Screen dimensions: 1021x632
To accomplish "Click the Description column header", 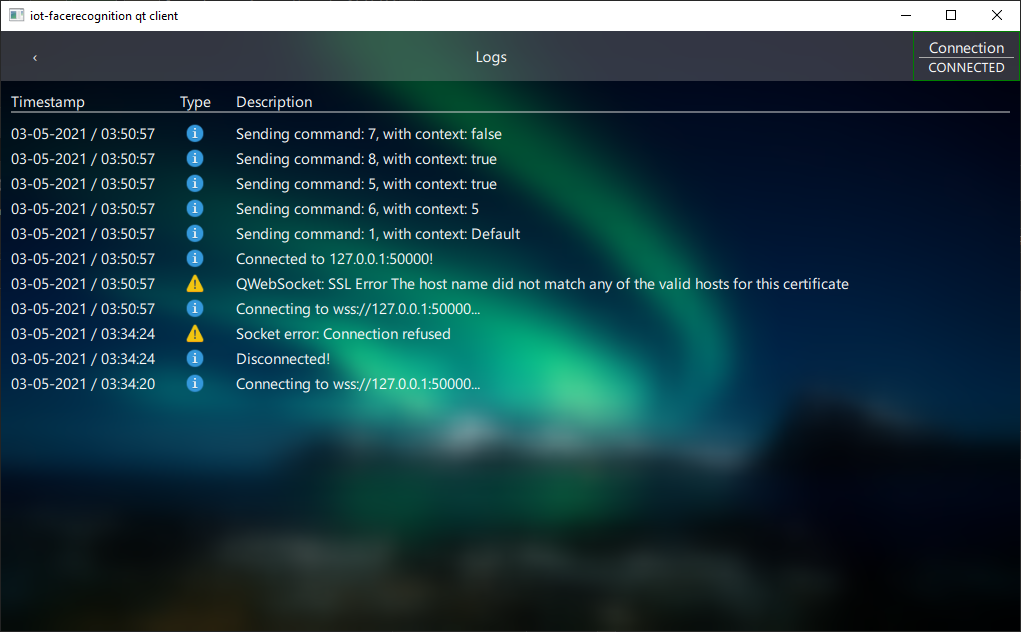I will 274,102.
